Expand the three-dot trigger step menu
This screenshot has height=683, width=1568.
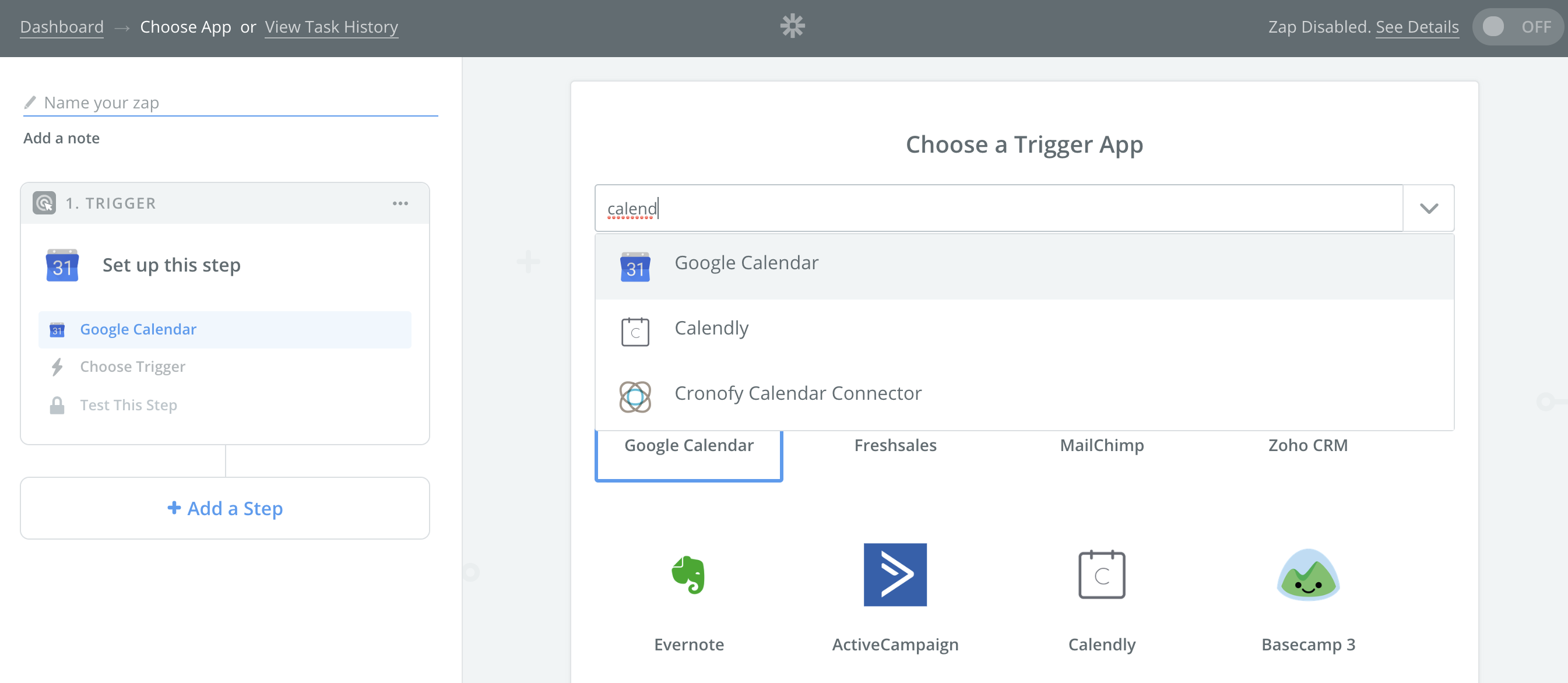tap(400, 203)
